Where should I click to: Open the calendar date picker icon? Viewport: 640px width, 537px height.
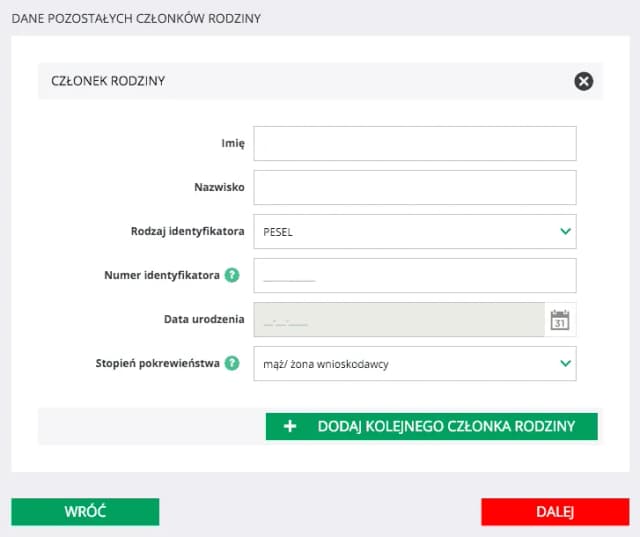(560, 320)
